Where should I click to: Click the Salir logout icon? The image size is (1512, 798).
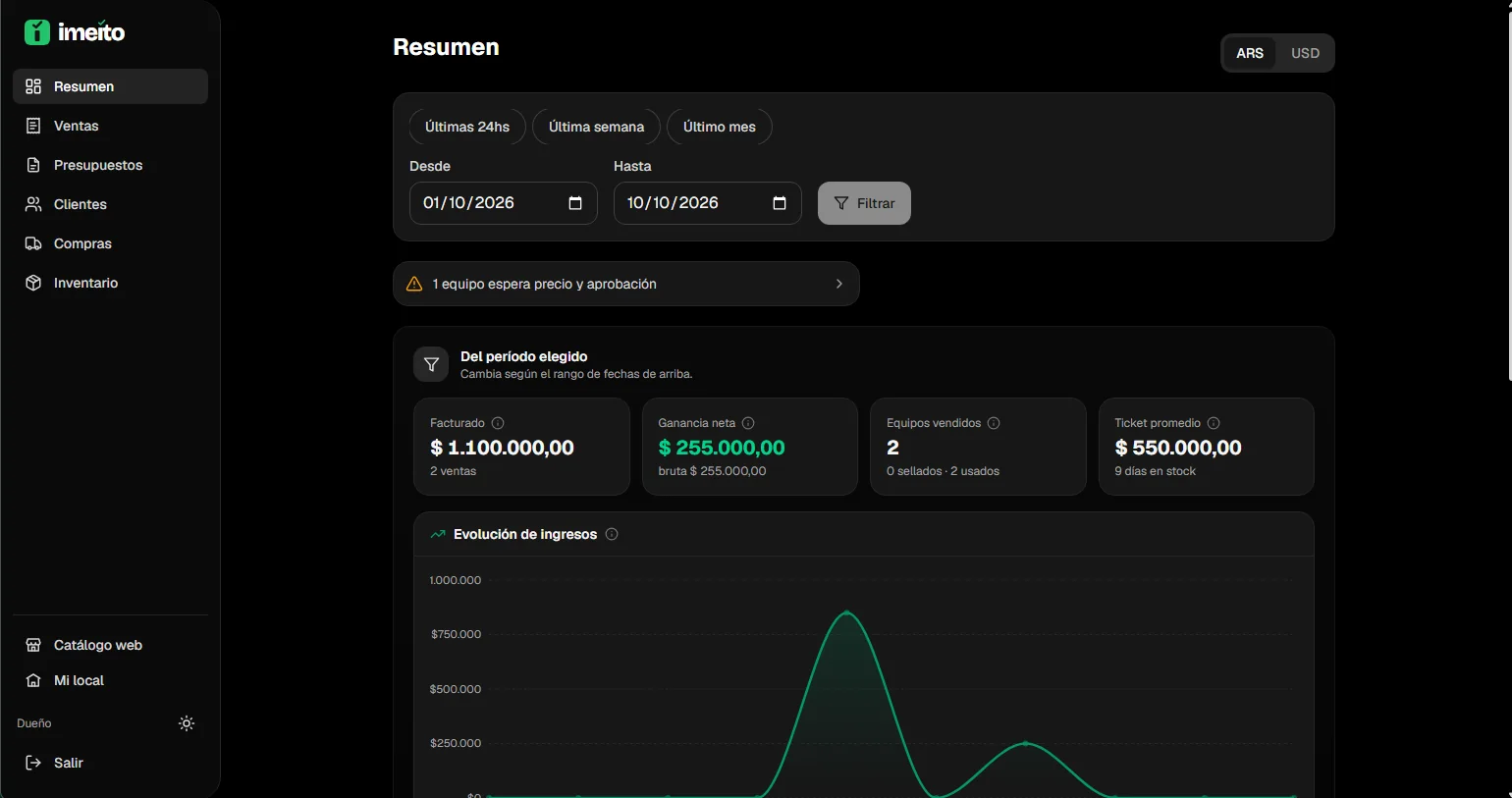click(x=33, y=763)
